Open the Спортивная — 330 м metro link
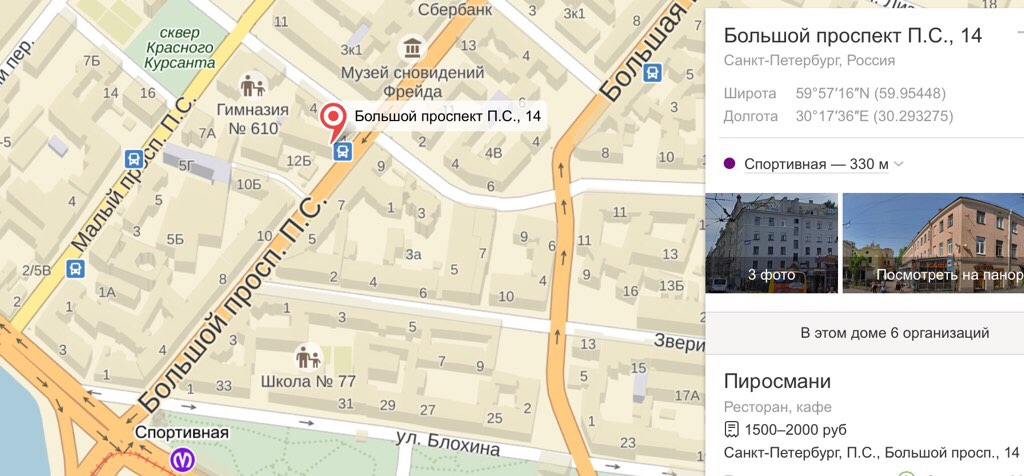Image resolution: width=1024 pixels, height=476 pixels. [816, 164]
